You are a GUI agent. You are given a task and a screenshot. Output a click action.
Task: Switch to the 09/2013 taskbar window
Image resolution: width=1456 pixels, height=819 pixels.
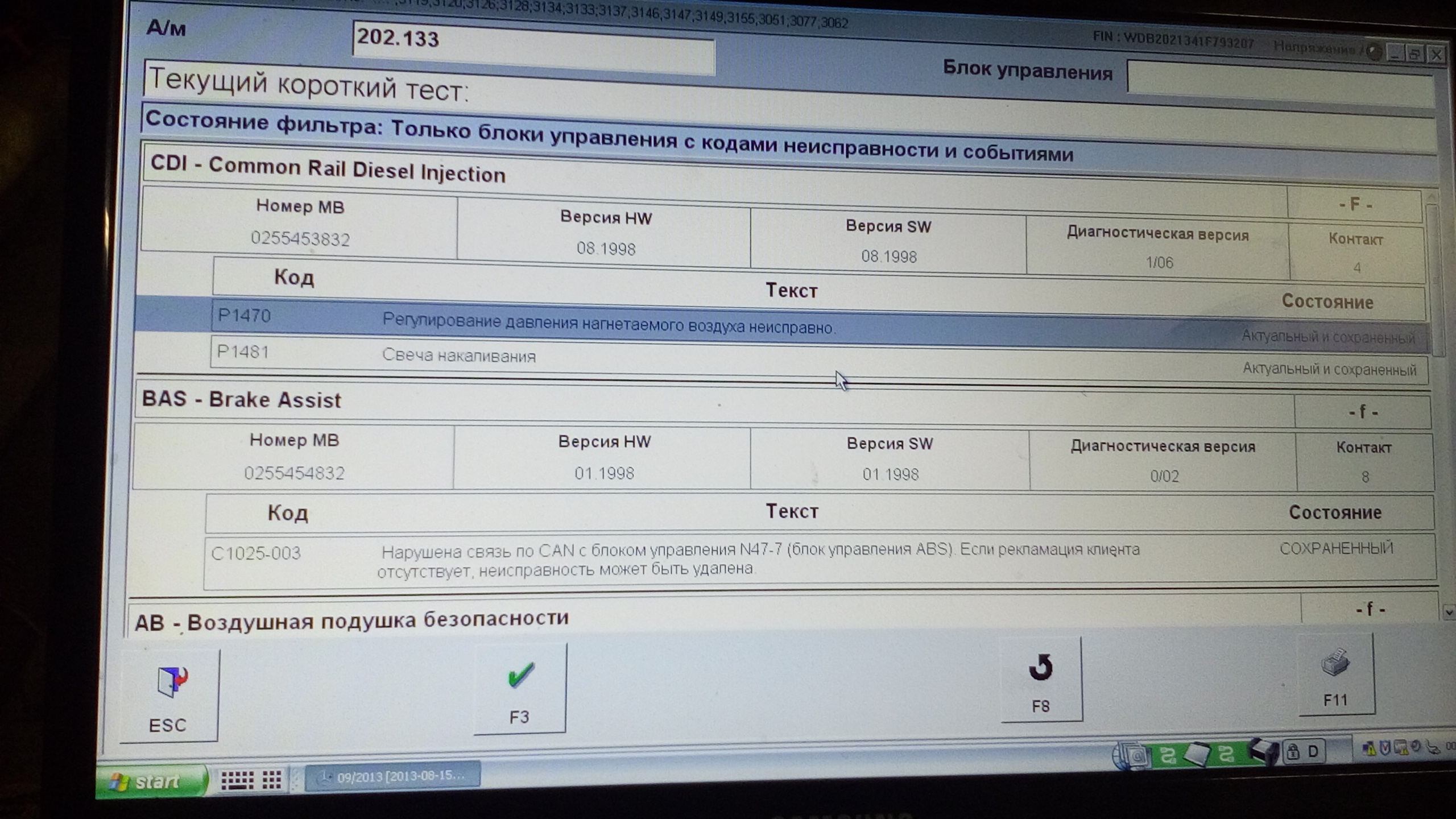pyautogui.click(x=392, y=776)
